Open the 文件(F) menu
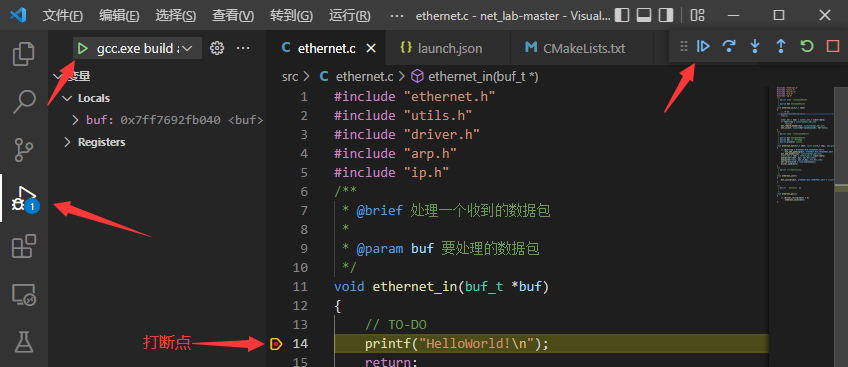Screen dimensions: 848x367 click(x=62, y=16)
